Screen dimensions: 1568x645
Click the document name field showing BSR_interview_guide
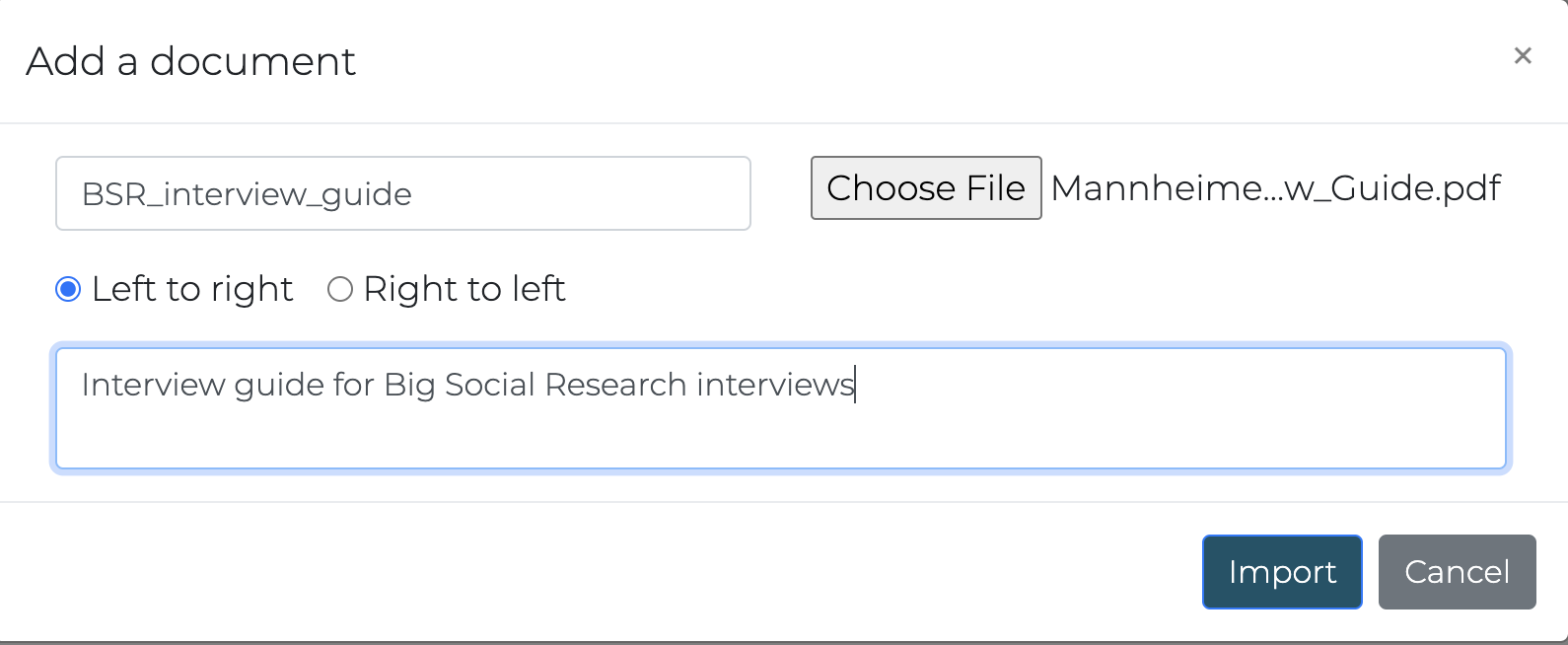402,193
